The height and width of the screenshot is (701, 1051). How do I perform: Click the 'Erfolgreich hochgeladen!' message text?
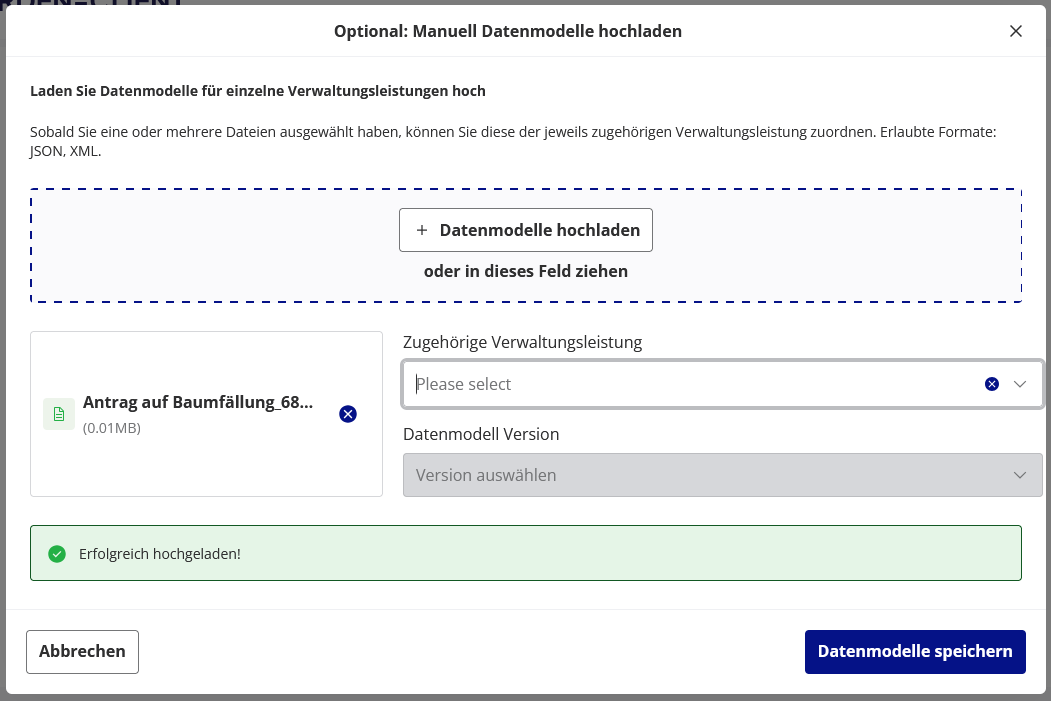[x=160, y=553]
